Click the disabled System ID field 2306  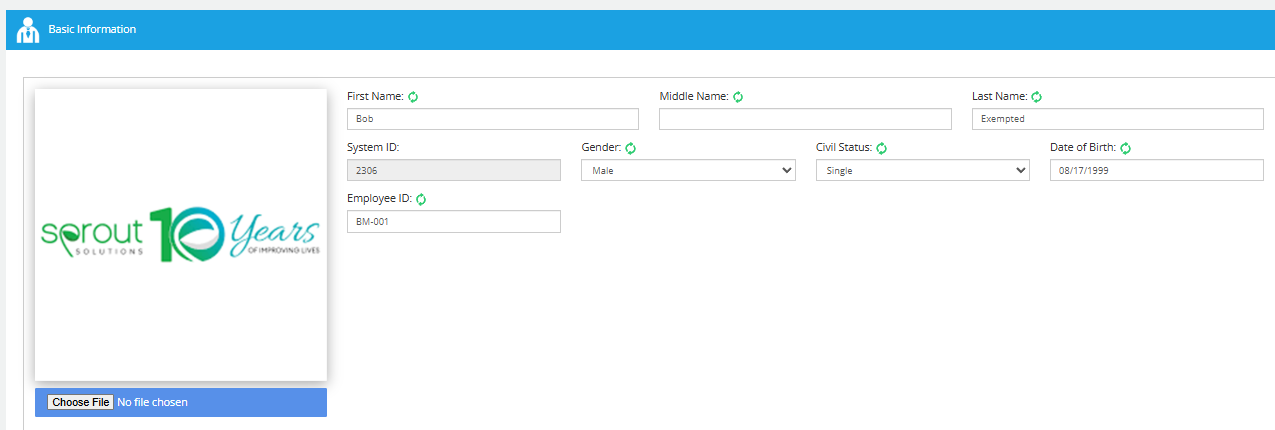click(x=454, y=170)
